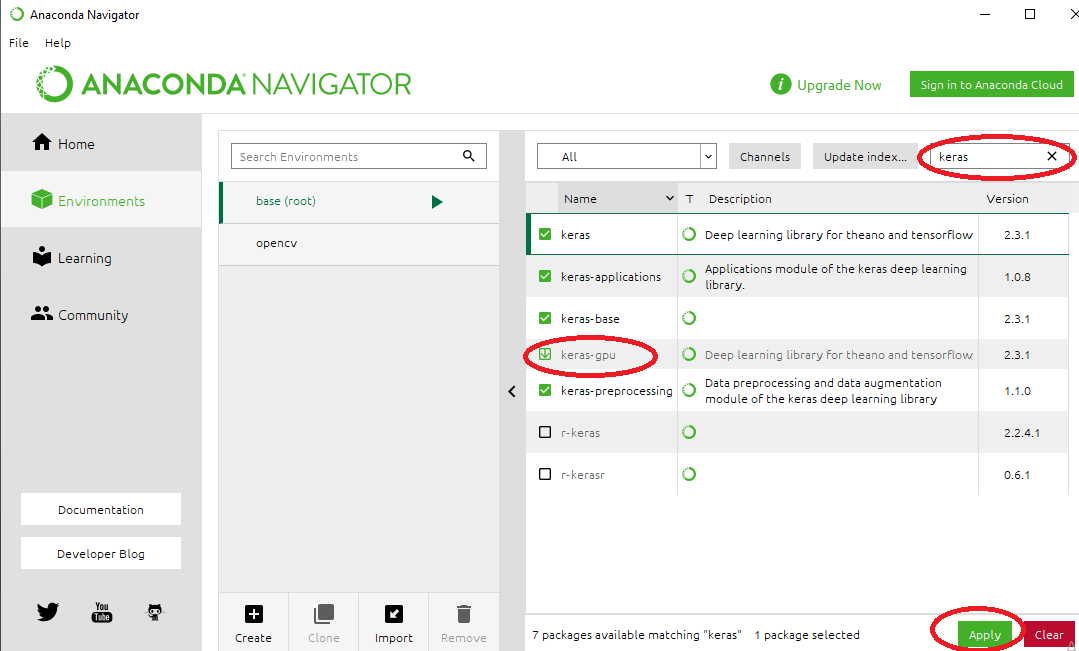Screen dimensions: 1079x651
Task: Click the search magnifier in Search Environments
Action: coord(469,156)
